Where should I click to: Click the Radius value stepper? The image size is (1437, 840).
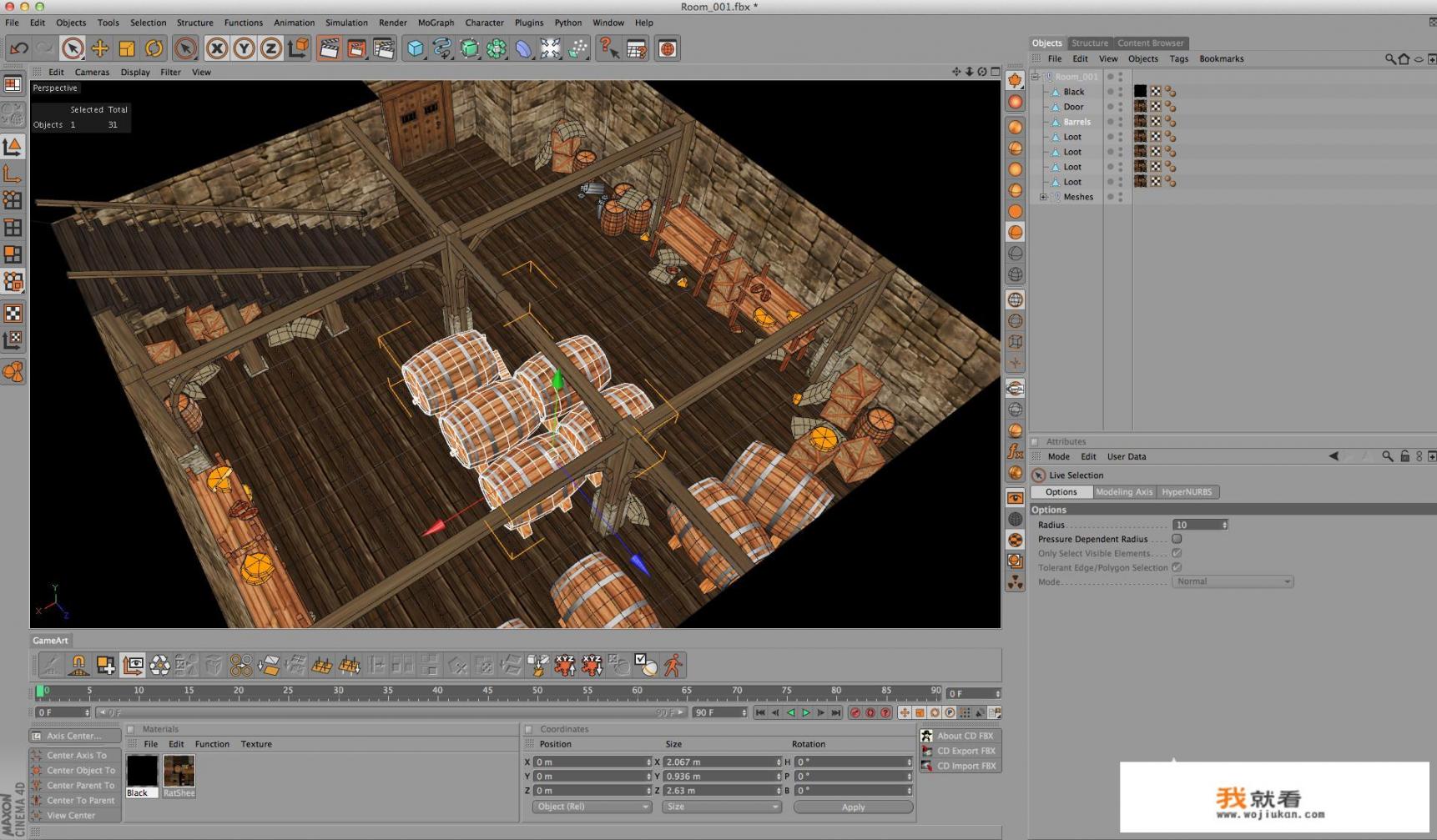tap(1224, 525)
